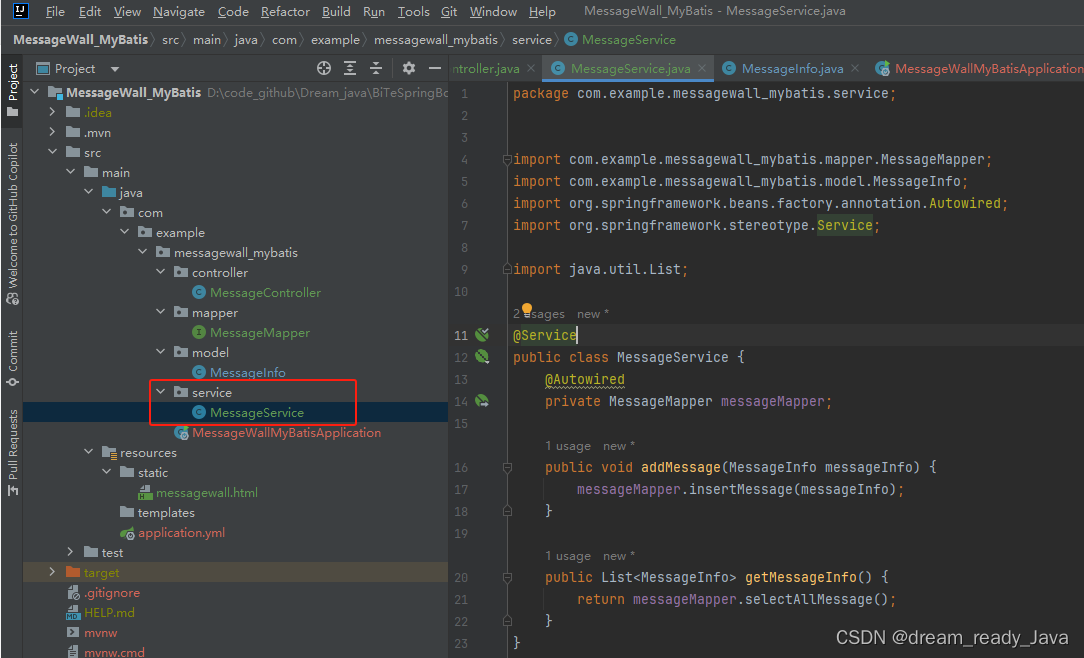Click insertMessage call on line 17
This screenshot has height=658, width=1084.
(x=740, y=489)
